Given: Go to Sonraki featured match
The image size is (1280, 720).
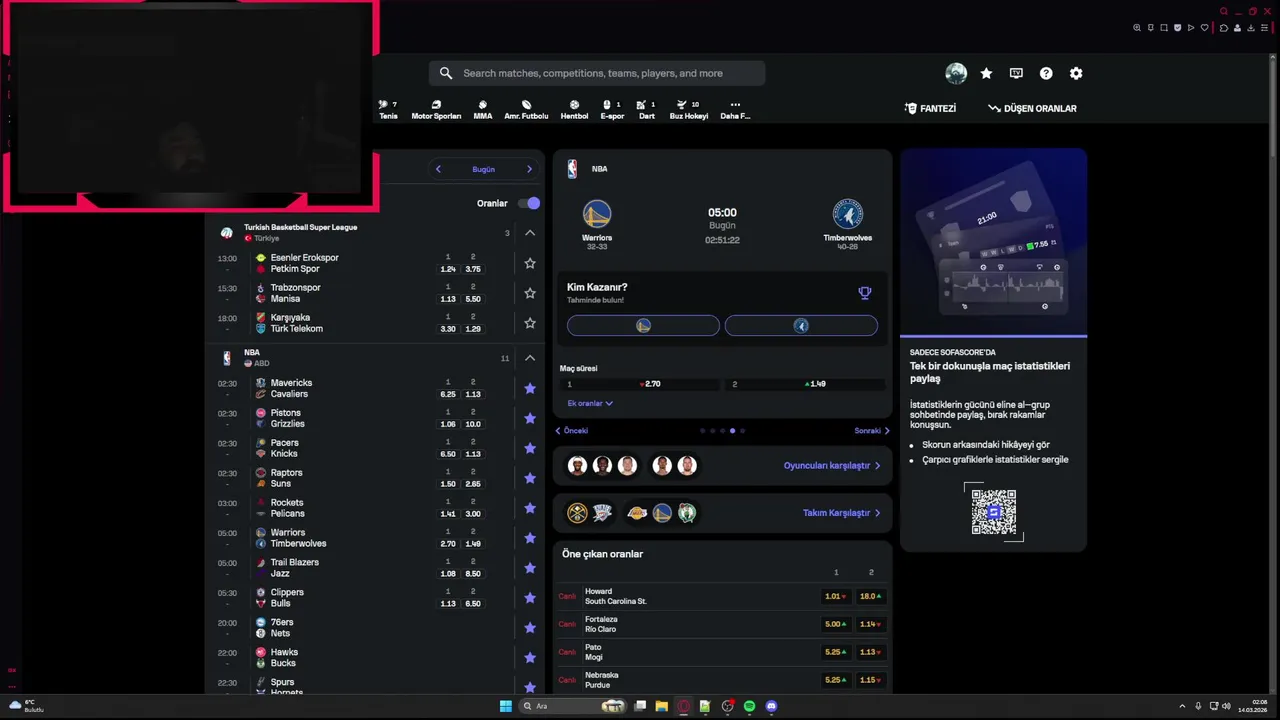Looking at the screenshot, I should [x=872, y=431].
